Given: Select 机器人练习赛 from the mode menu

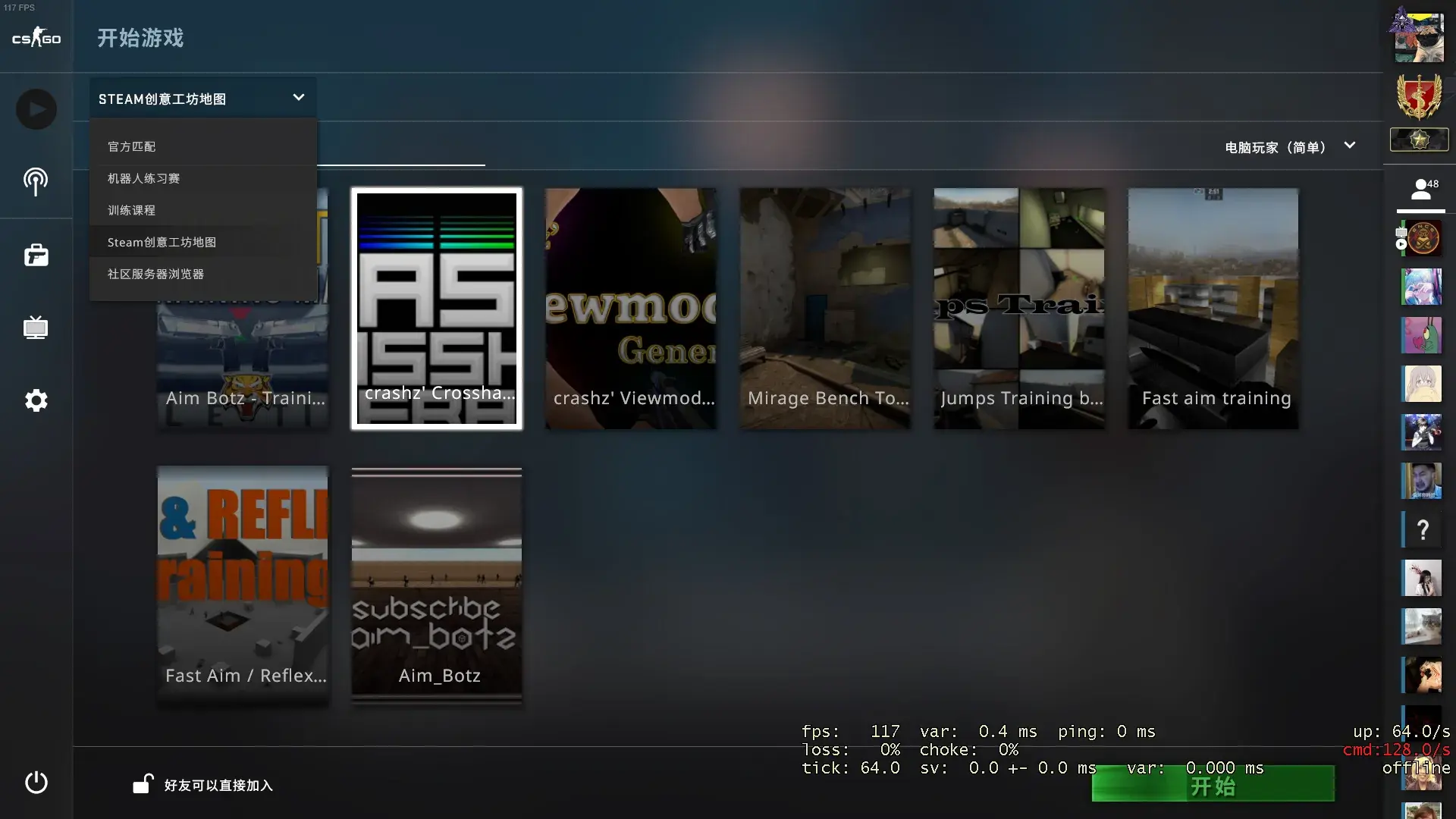Looking at the screenshot, I should [143, 178].
